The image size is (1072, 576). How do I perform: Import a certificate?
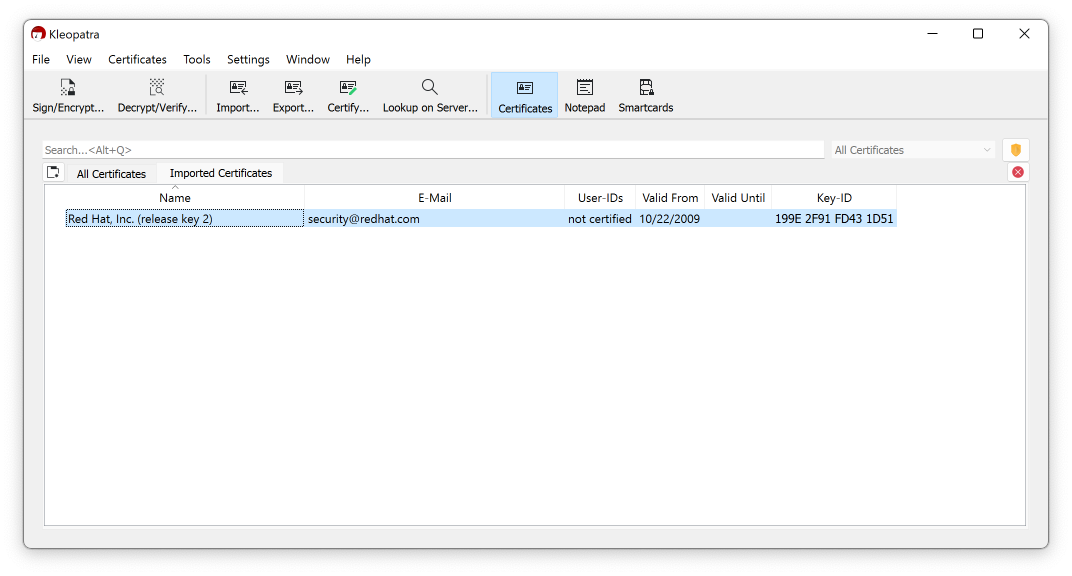point(237,95)
